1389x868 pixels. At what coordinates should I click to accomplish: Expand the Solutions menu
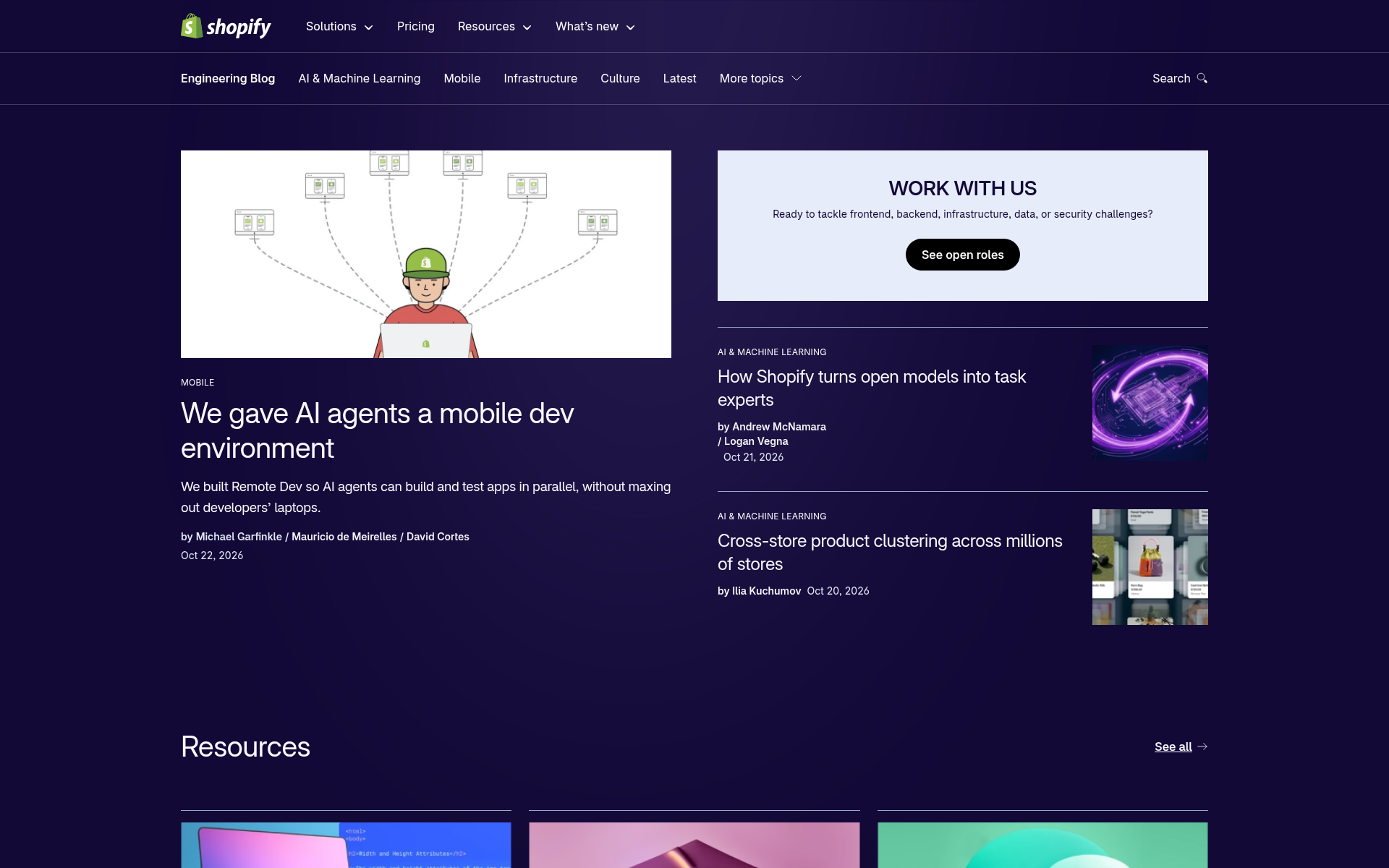coord(339,26)
